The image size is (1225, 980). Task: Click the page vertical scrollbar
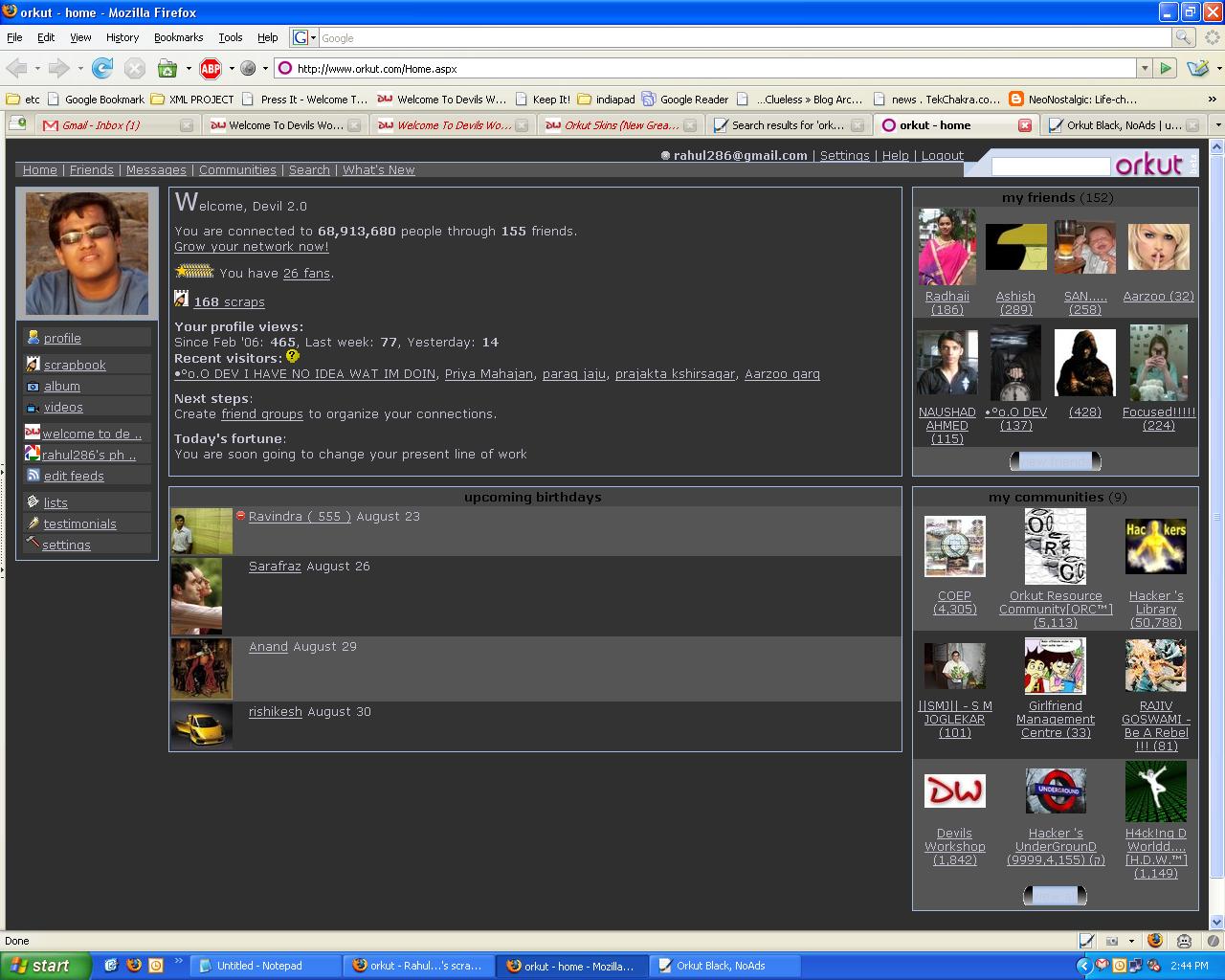coord(1217,517)
